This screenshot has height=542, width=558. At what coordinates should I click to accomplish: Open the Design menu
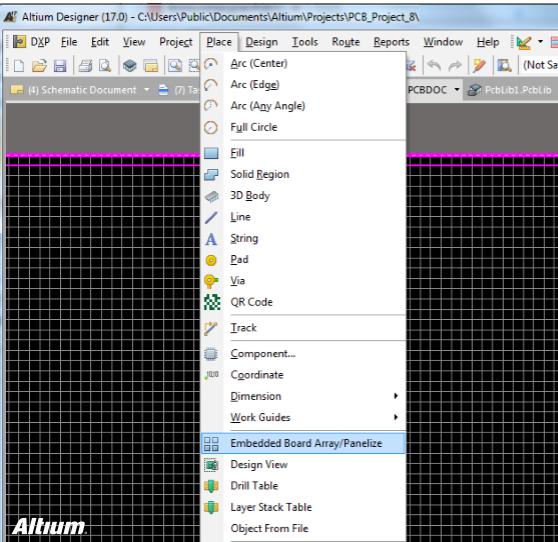tap(262, 42)
